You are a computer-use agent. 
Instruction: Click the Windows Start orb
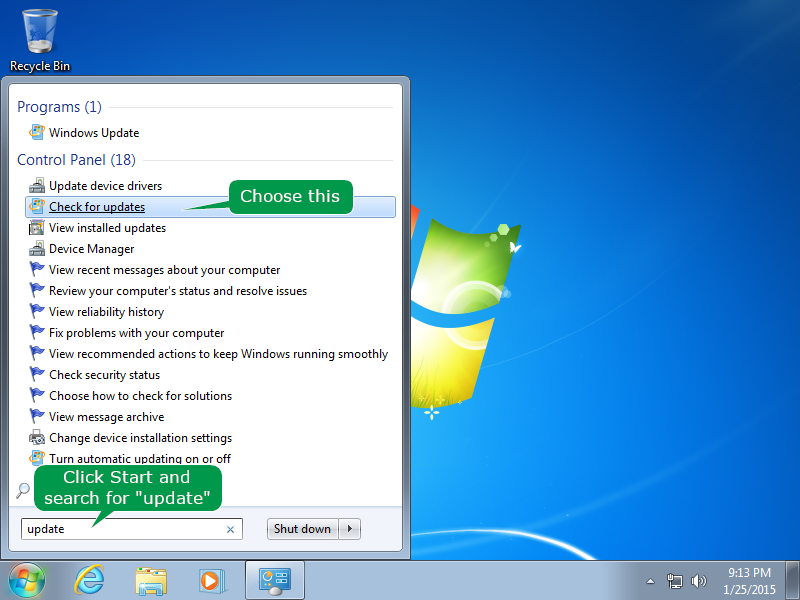point(27,580)
